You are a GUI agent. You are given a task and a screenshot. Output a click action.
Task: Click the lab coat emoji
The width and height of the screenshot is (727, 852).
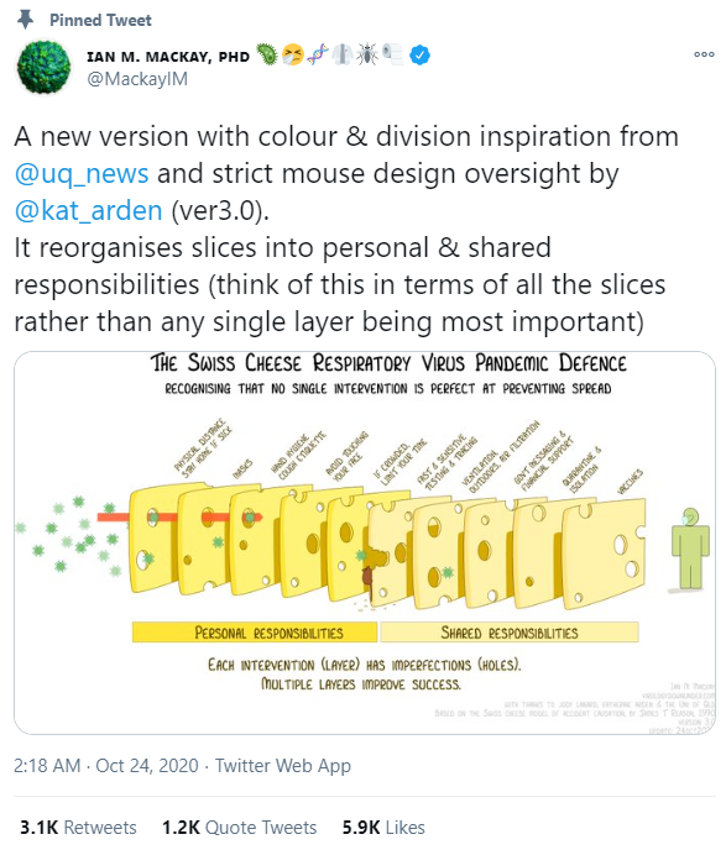[x=342, y=54]
